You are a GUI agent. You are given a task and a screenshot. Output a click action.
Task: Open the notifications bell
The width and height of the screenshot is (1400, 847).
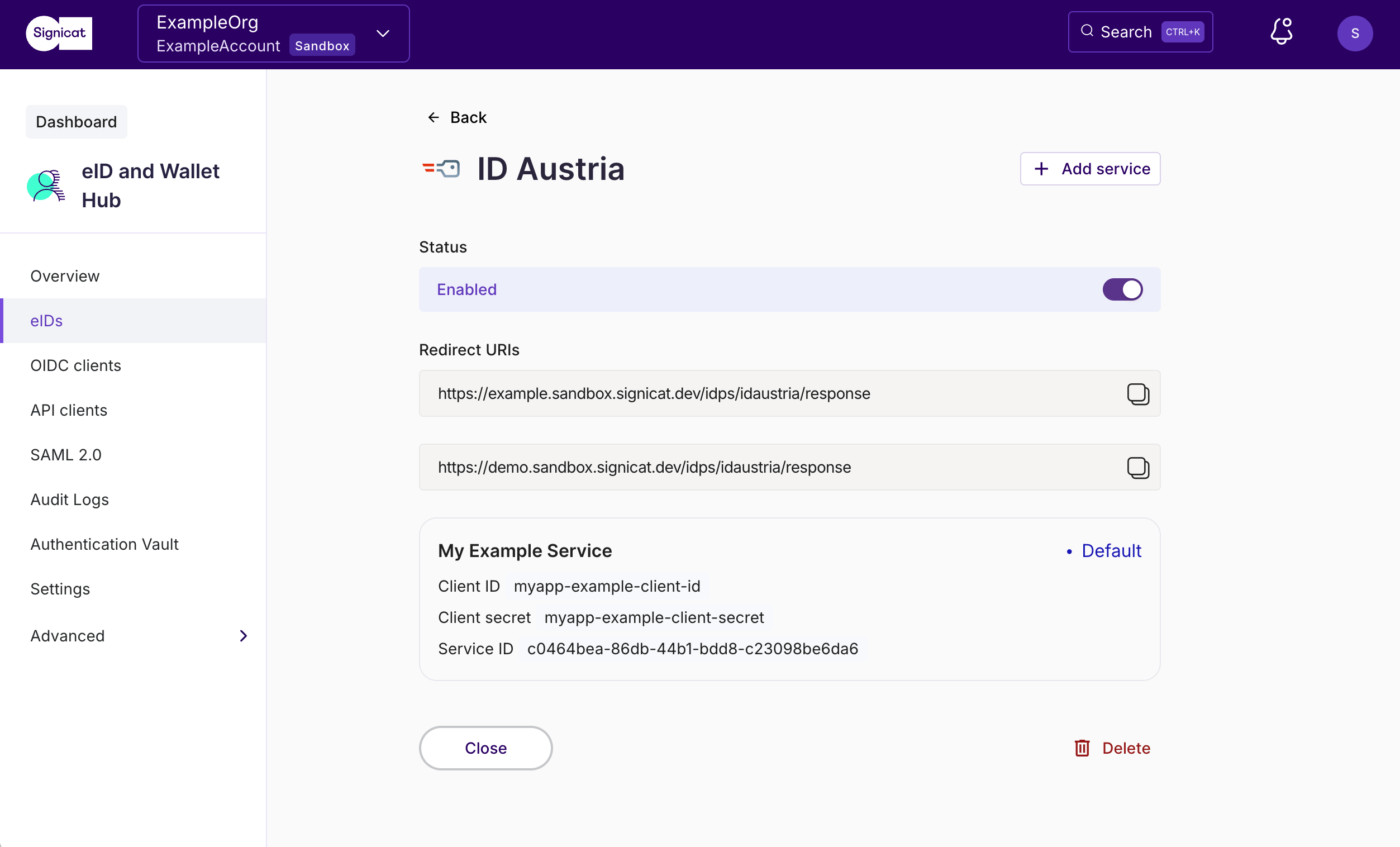(1281, 31)
